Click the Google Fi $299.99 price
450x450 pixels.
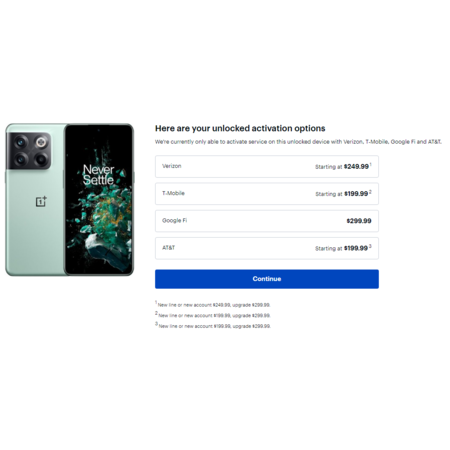coord(359,221)
